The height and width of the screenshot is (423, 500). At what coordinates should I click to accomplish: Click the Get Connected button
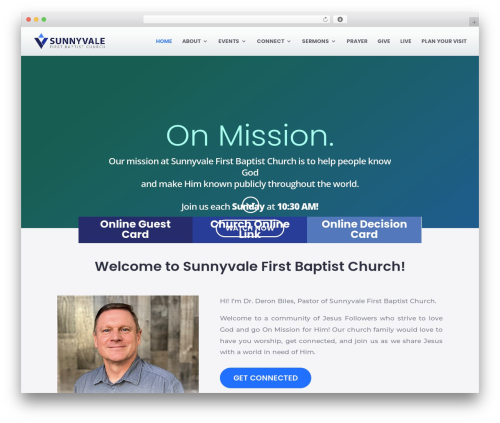[x=265, y=378]
